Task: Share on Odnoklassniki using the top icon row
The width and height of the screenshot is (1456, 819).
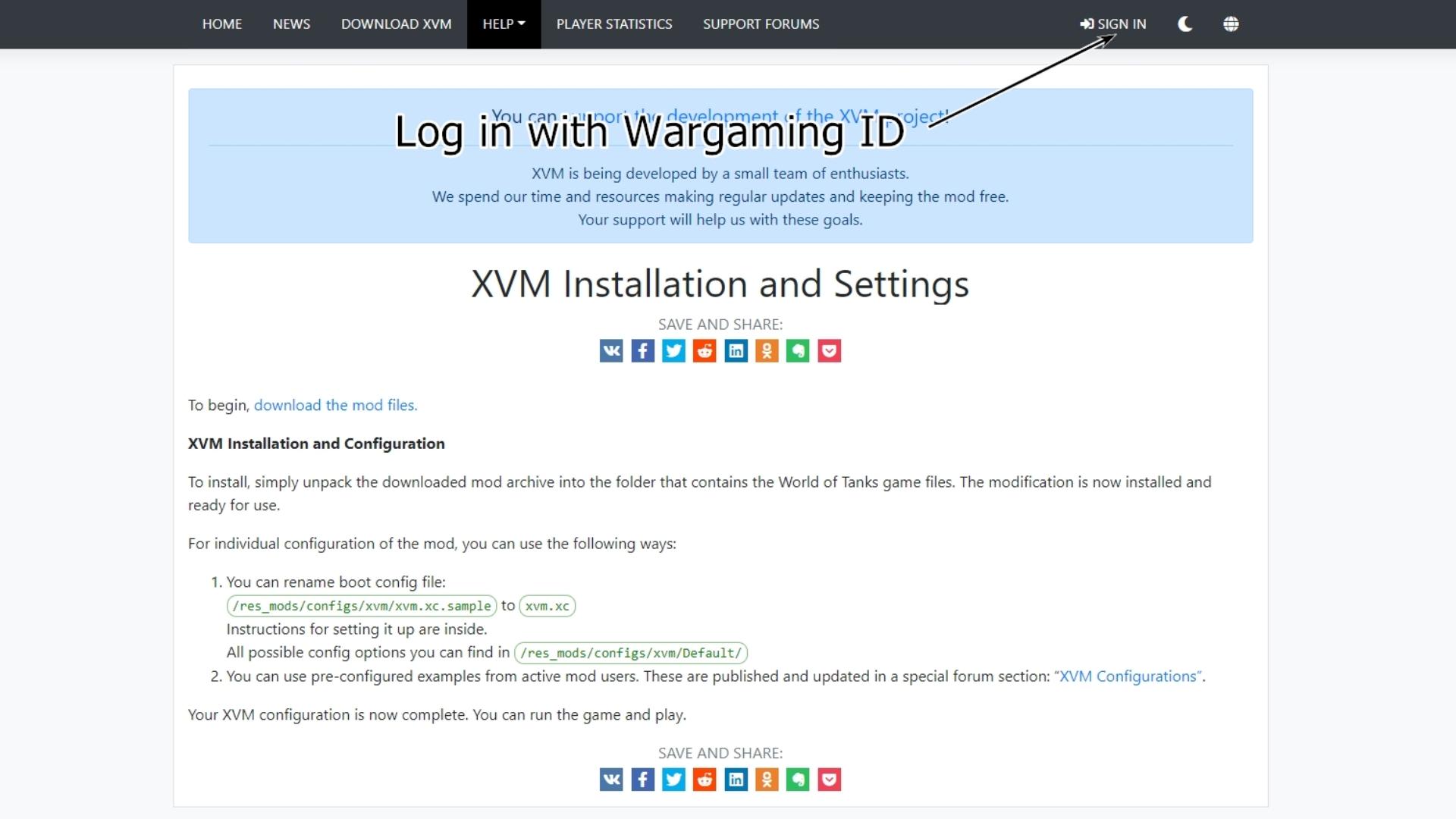Action: click(767, 350)
